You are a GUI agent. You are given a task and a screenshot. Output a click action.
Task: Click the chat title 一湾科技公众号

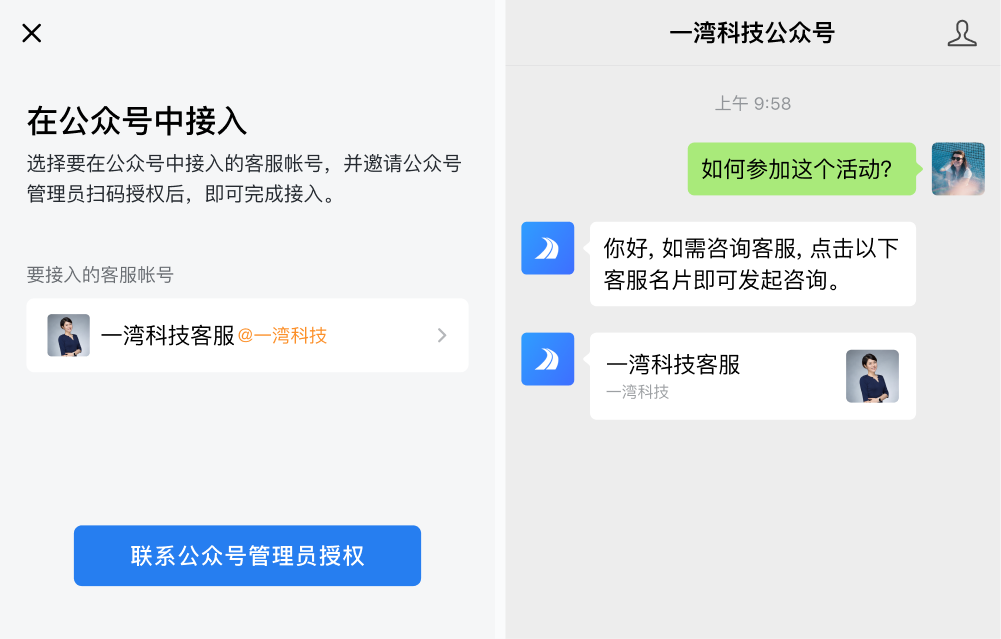(x=752, y=33)
